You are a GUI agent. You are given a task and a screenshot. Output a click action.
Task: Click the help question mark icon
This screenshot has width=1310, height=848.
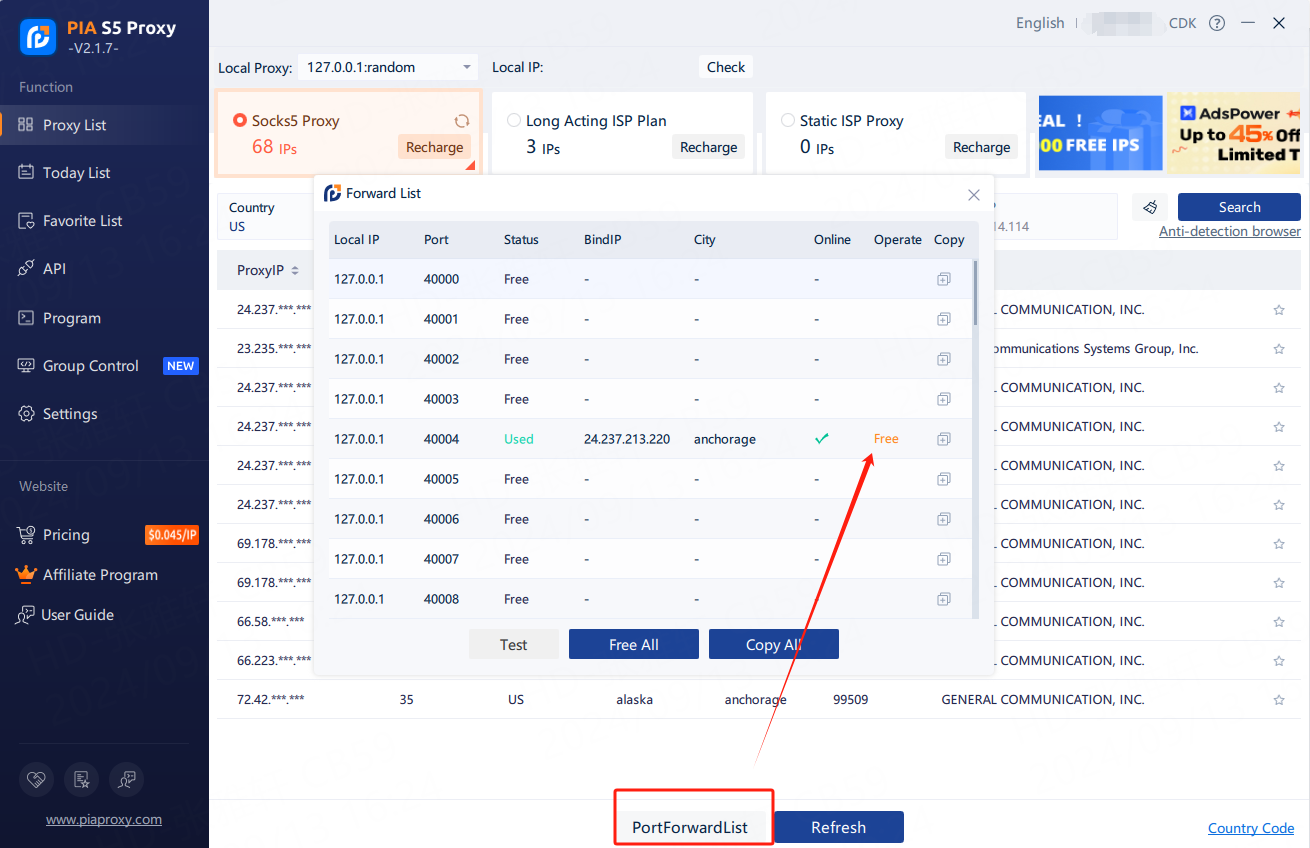tap(1217, 23)
